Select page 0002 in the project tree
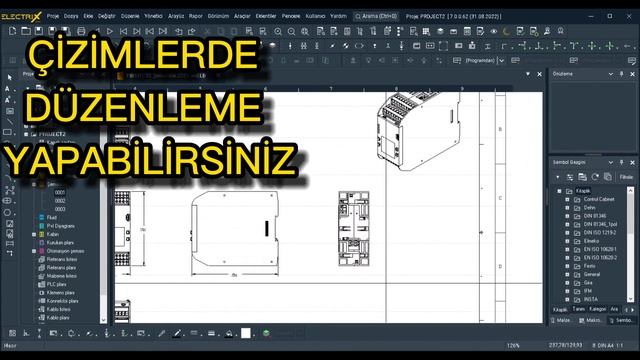Screen dimensions: 640x360 [x=60, y=201]
